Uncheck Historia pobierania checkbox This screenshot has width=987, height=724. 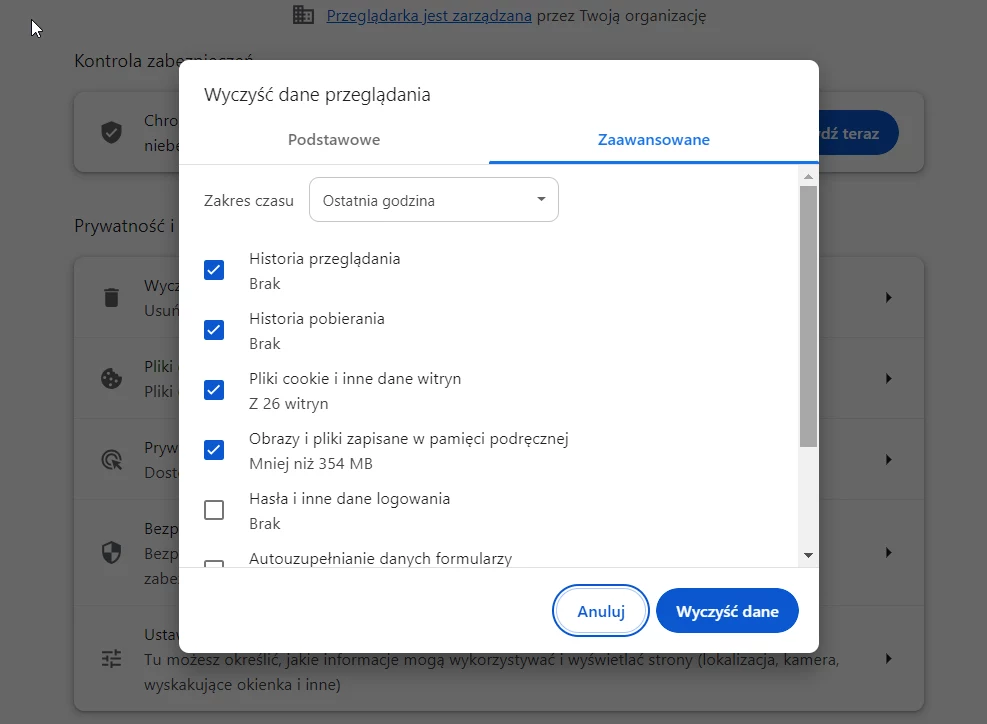tap(214, 330)
